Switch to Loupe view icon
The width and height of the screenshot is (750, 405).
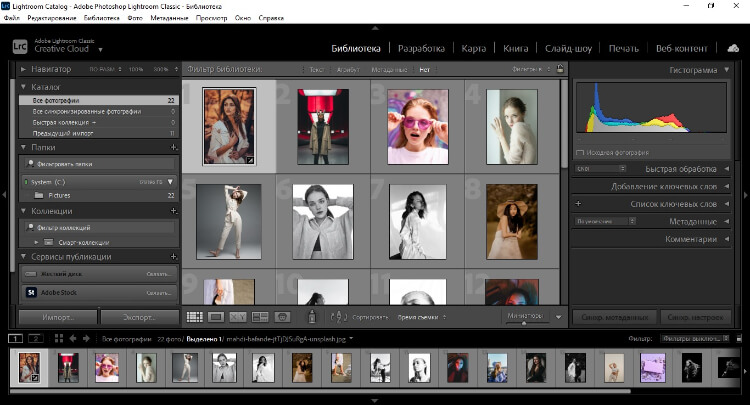[216, 316]
